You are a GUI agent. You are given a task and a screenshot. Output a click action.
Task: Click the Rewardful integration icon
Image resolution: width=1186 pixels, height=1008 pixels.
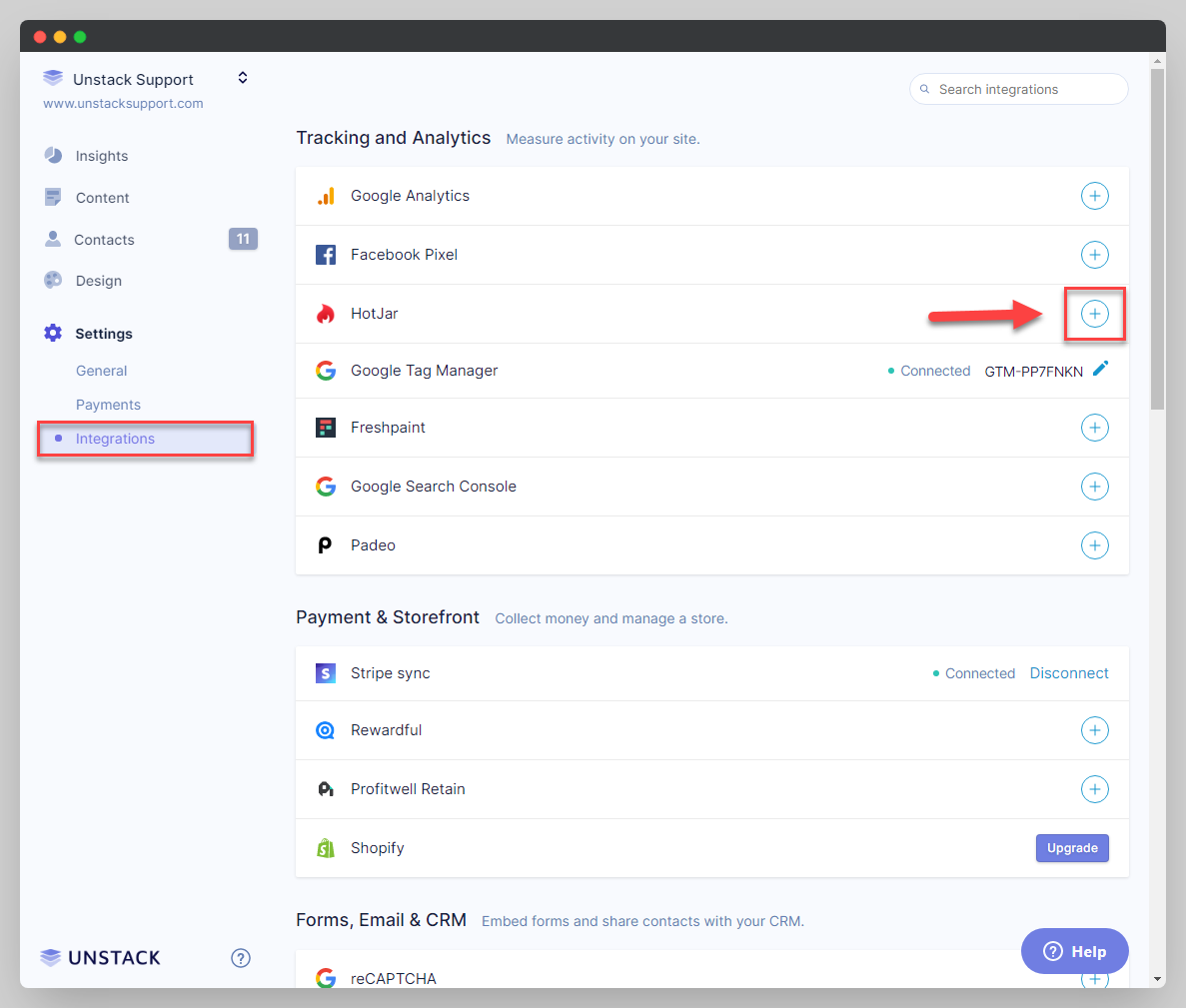326,730
